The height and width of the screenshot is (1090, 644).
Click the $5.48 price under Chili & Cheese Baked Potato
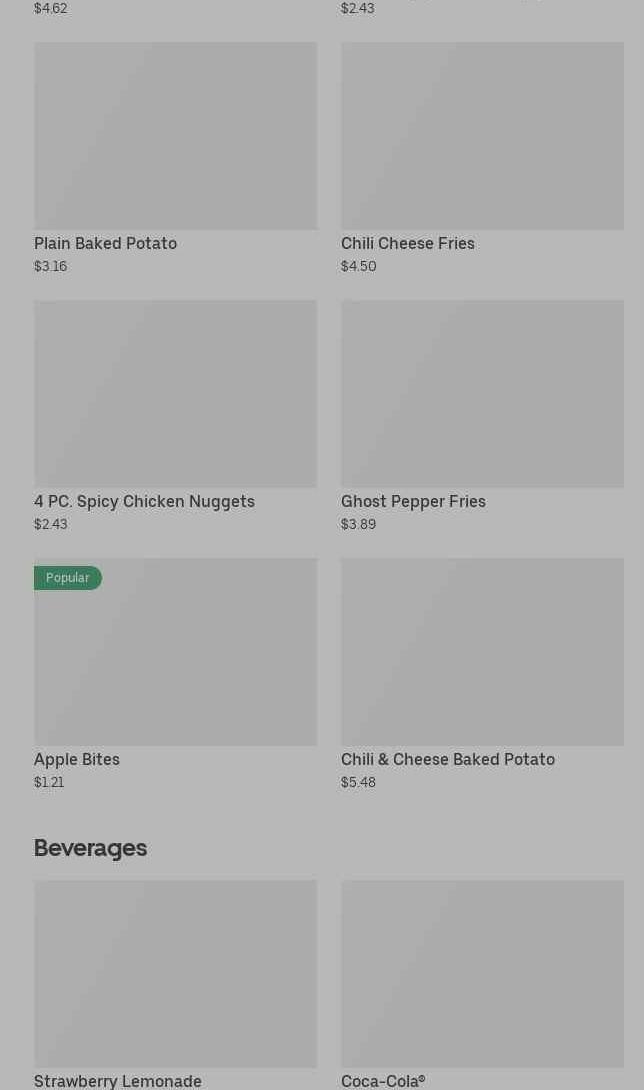point(358,782)
